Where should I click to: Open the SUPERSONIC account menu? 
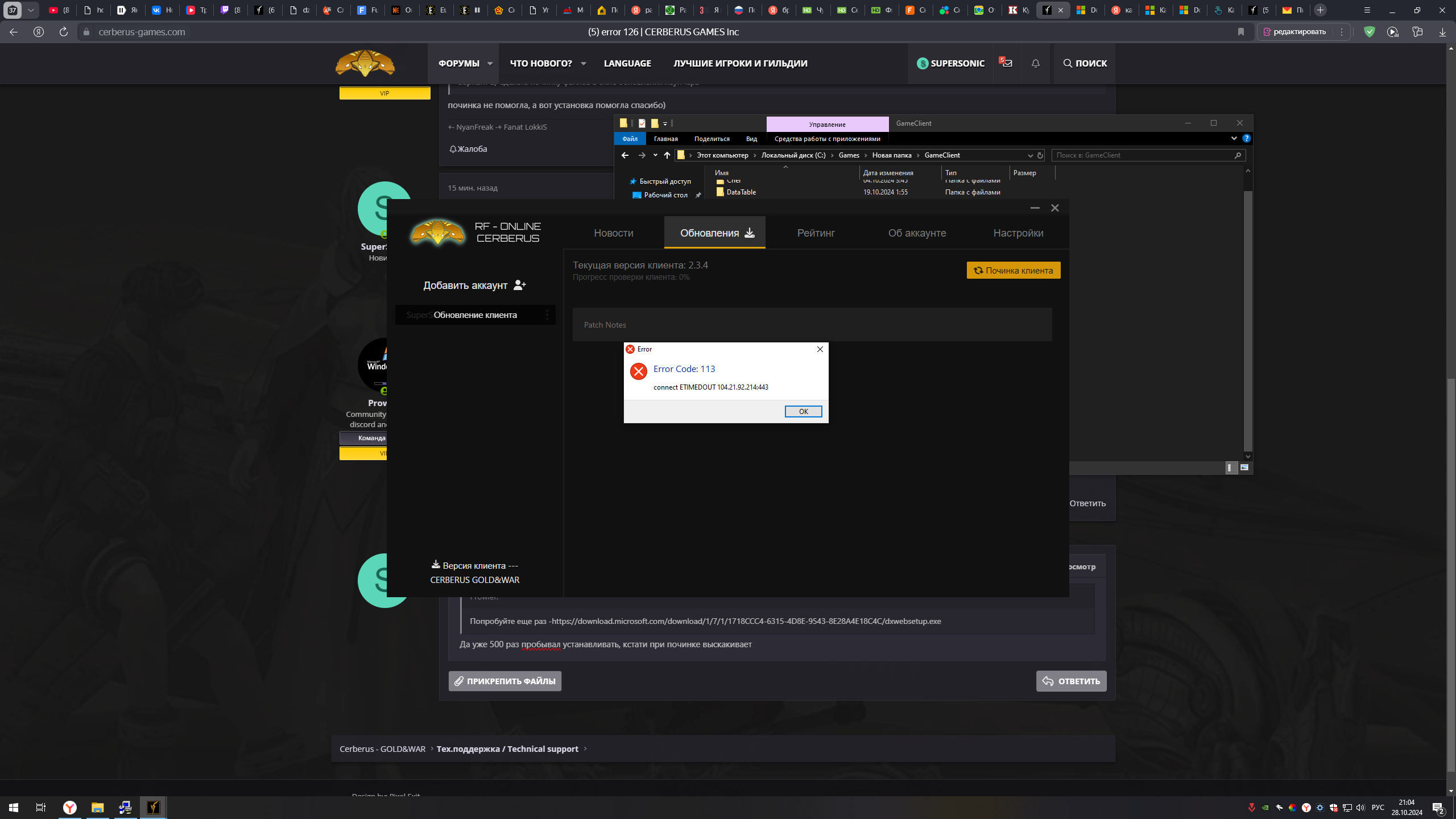click(950, 63)
